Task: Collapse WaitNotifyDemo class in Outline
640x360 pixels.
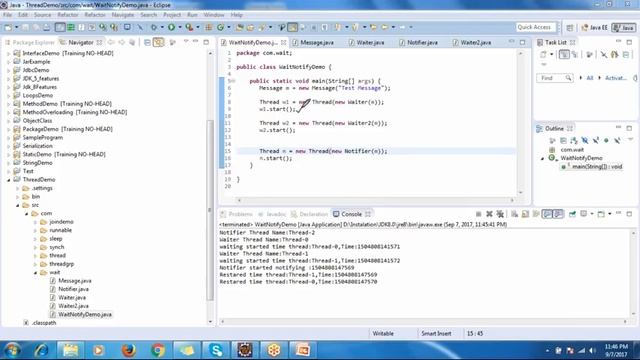Action: [542, 158]
